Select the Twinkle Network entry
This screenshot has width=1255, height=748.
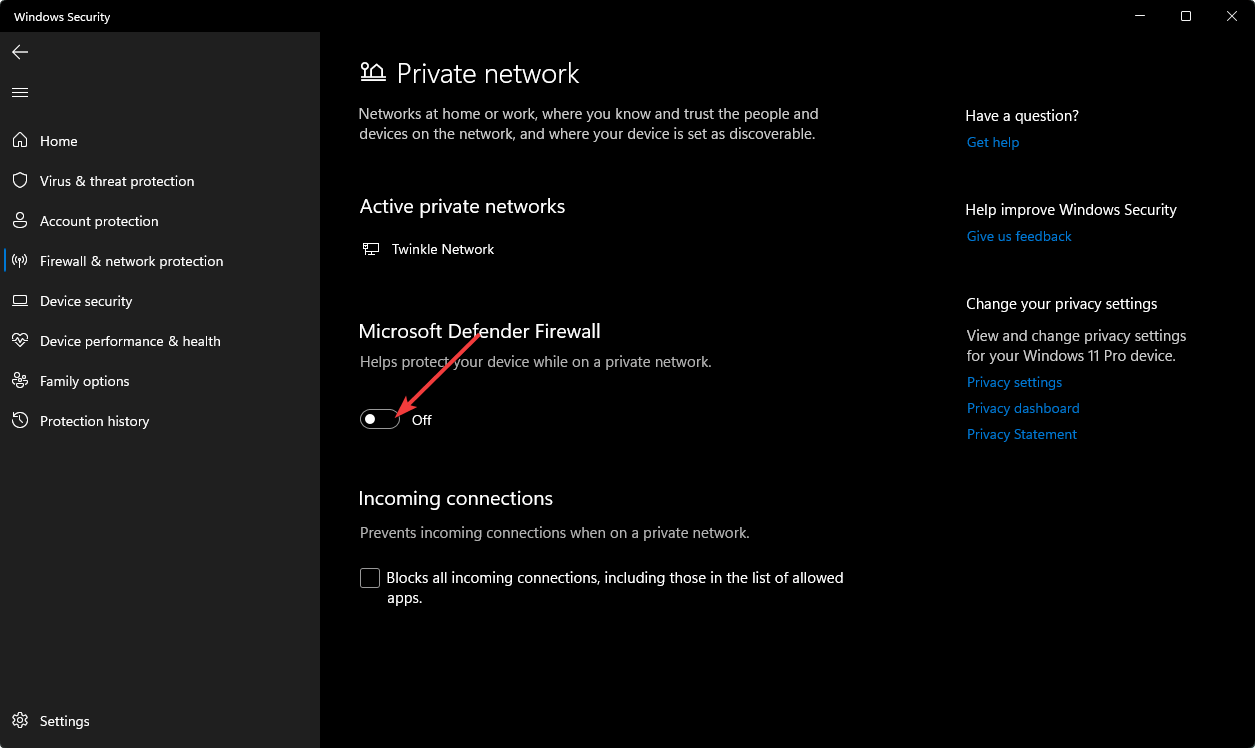(442, 249)
